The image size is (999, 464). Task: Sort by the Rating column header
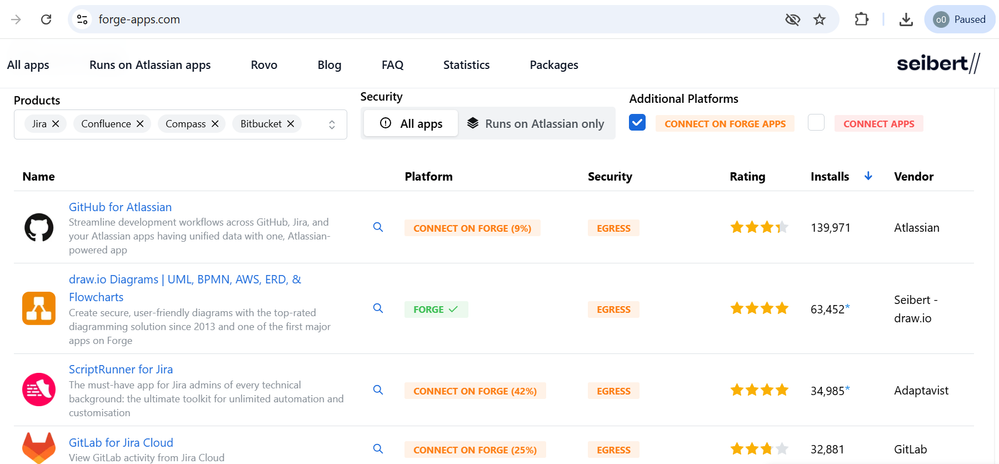coord(747,177)
